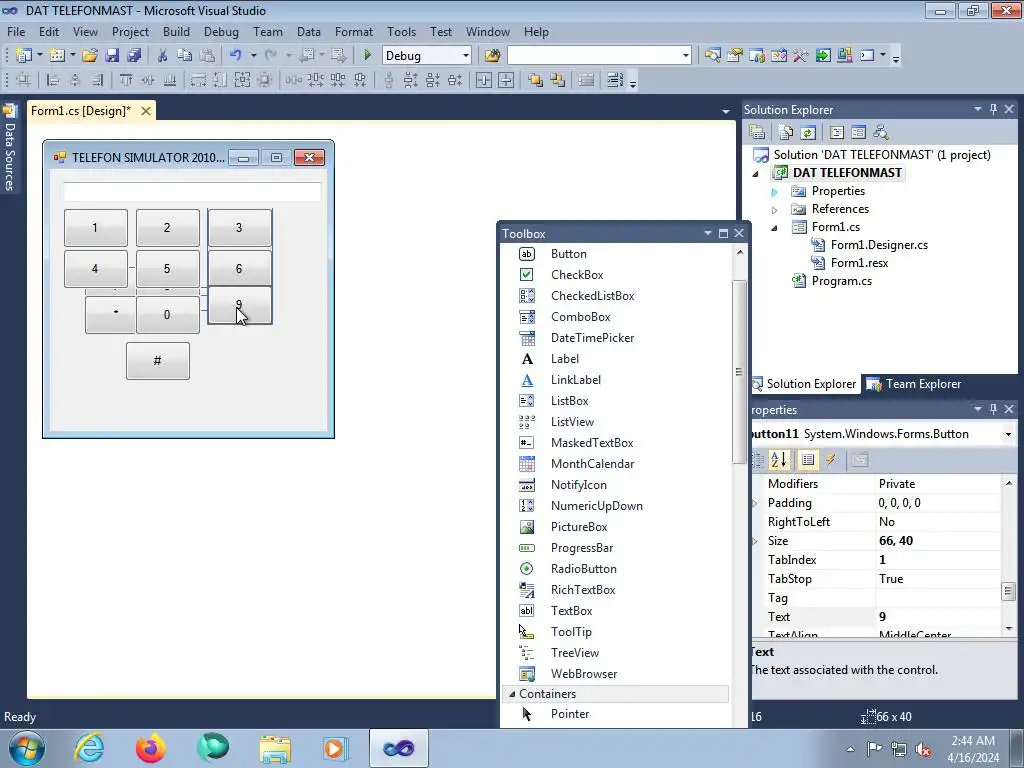
Task: Click the # button on the form
Action: (x=157, y=360)
